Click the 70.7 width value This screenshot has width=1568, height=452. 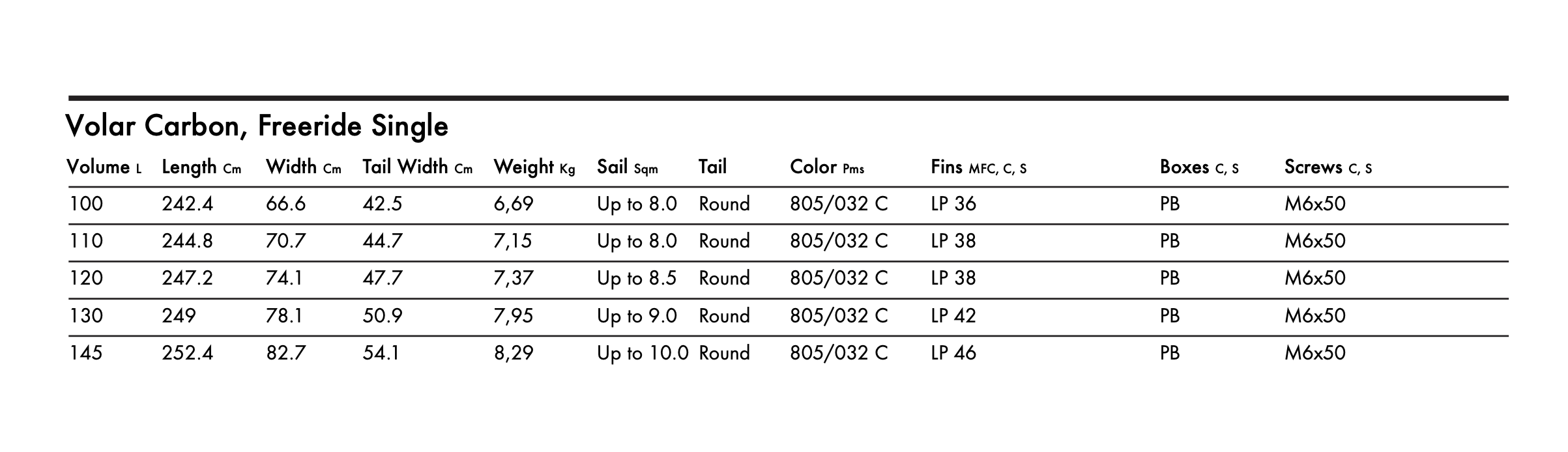click(x=285, y=242)
